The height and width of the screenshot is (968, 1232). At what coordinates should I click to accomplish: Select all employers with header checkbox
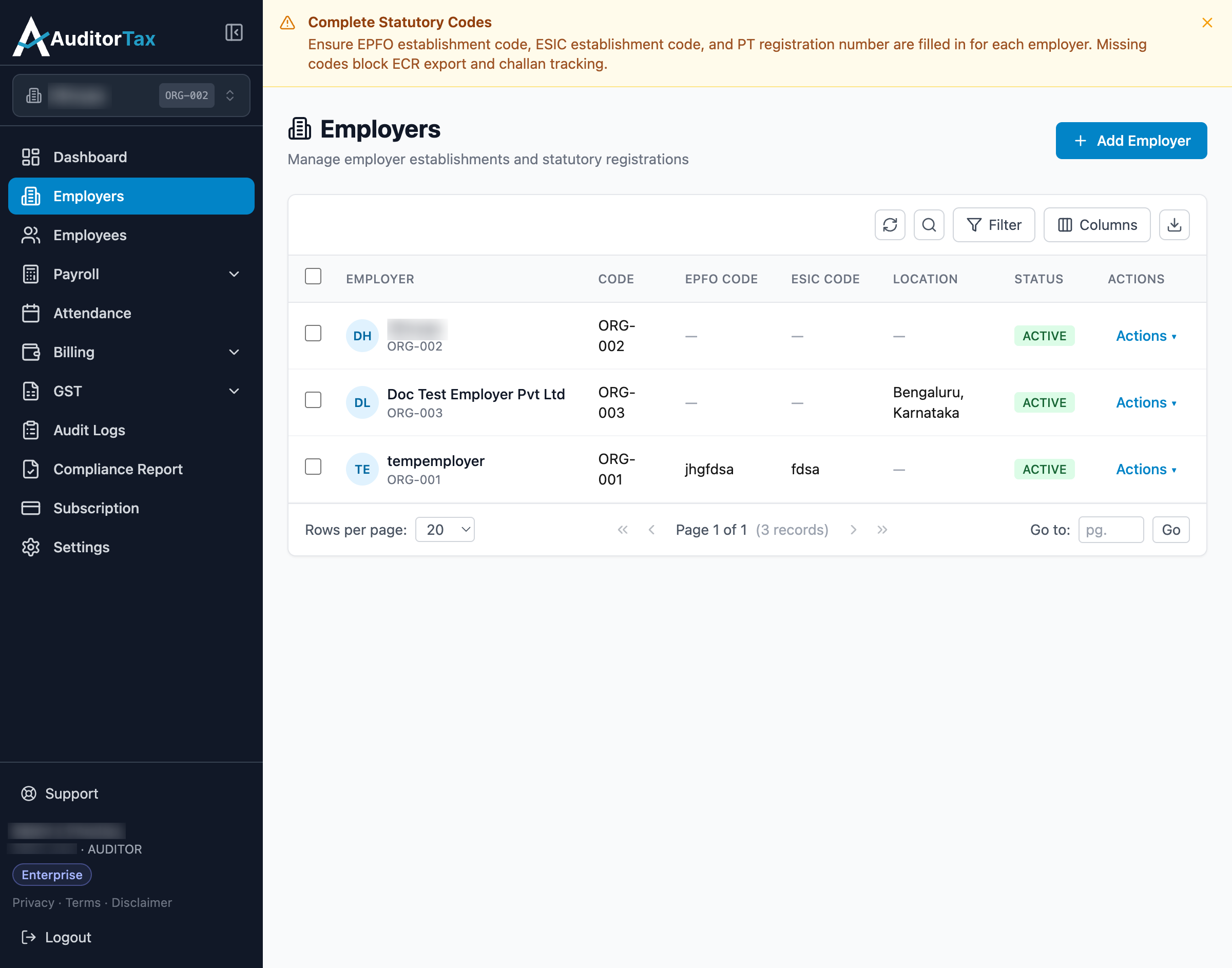[313, 276]
